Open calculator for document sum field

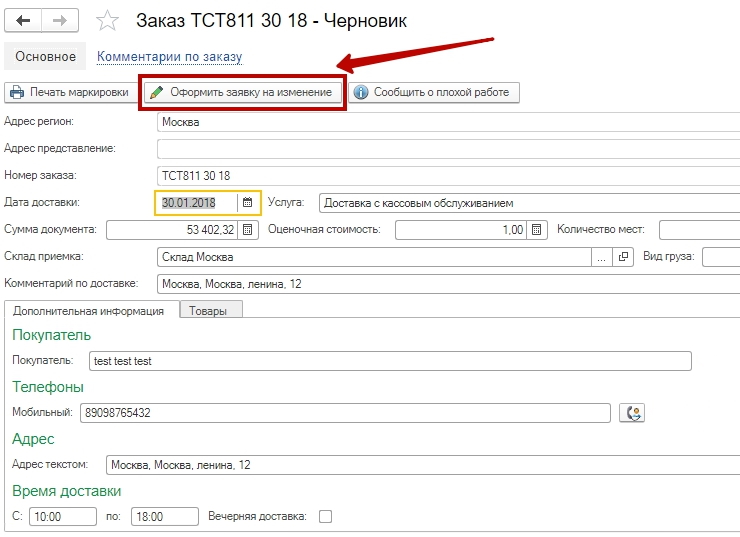click(248, 230)
